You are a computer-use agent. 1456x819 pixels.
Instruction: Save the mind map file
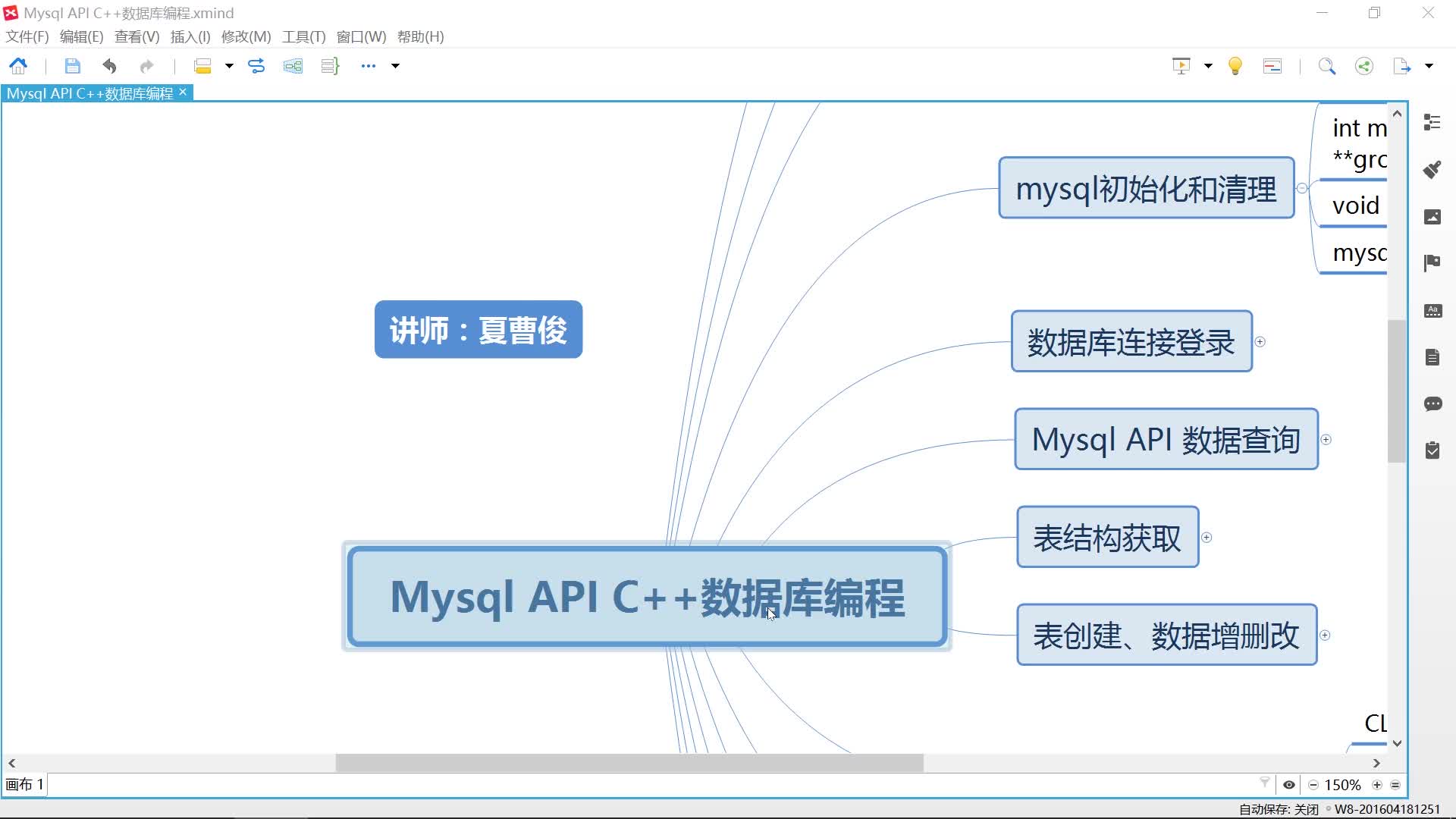[x=72, y=66]
